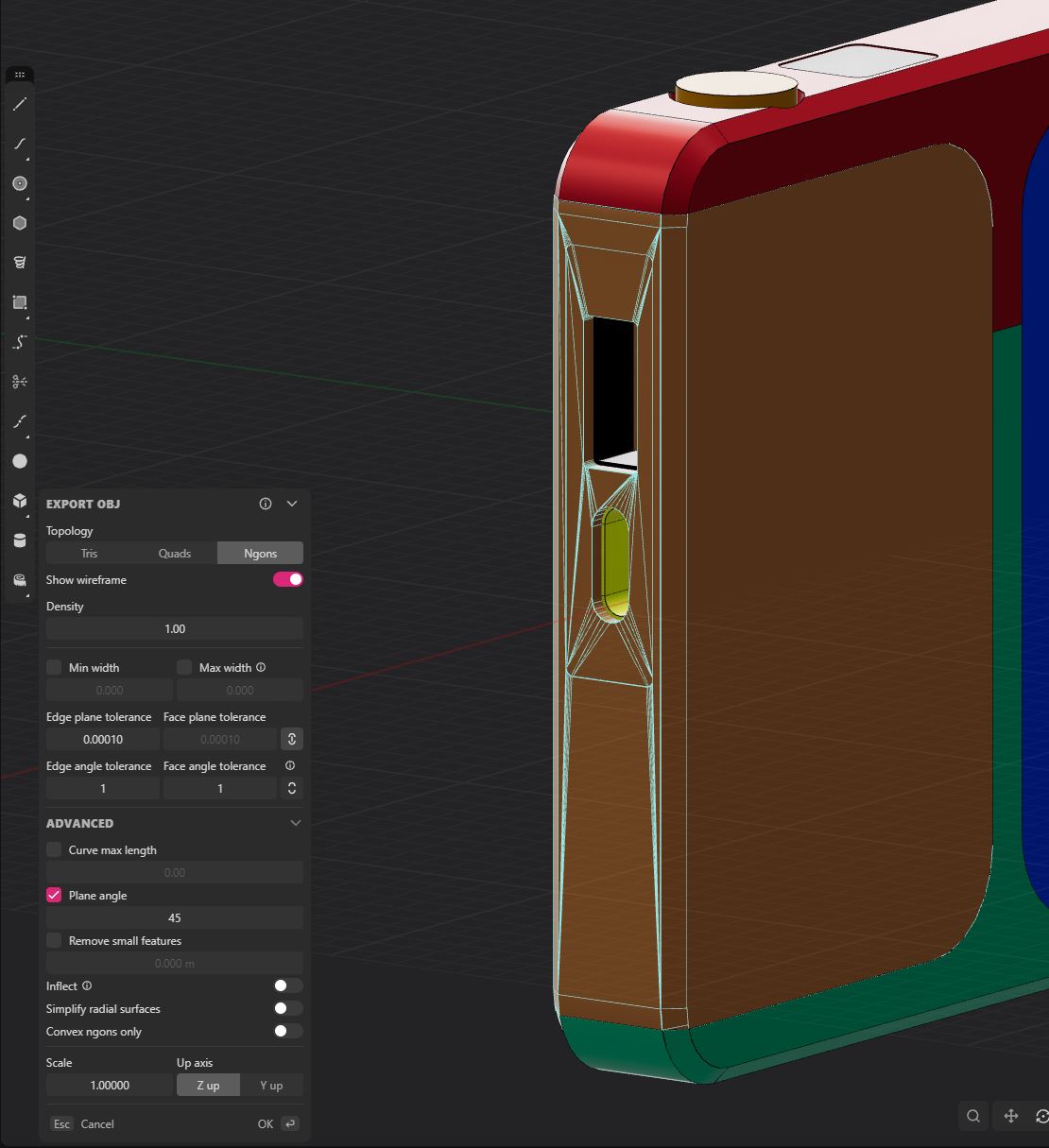Image resolution: width=1049 pixels, height=1148 pixels.
Task: Switch topology to Tris
Action: pos(89,553)
